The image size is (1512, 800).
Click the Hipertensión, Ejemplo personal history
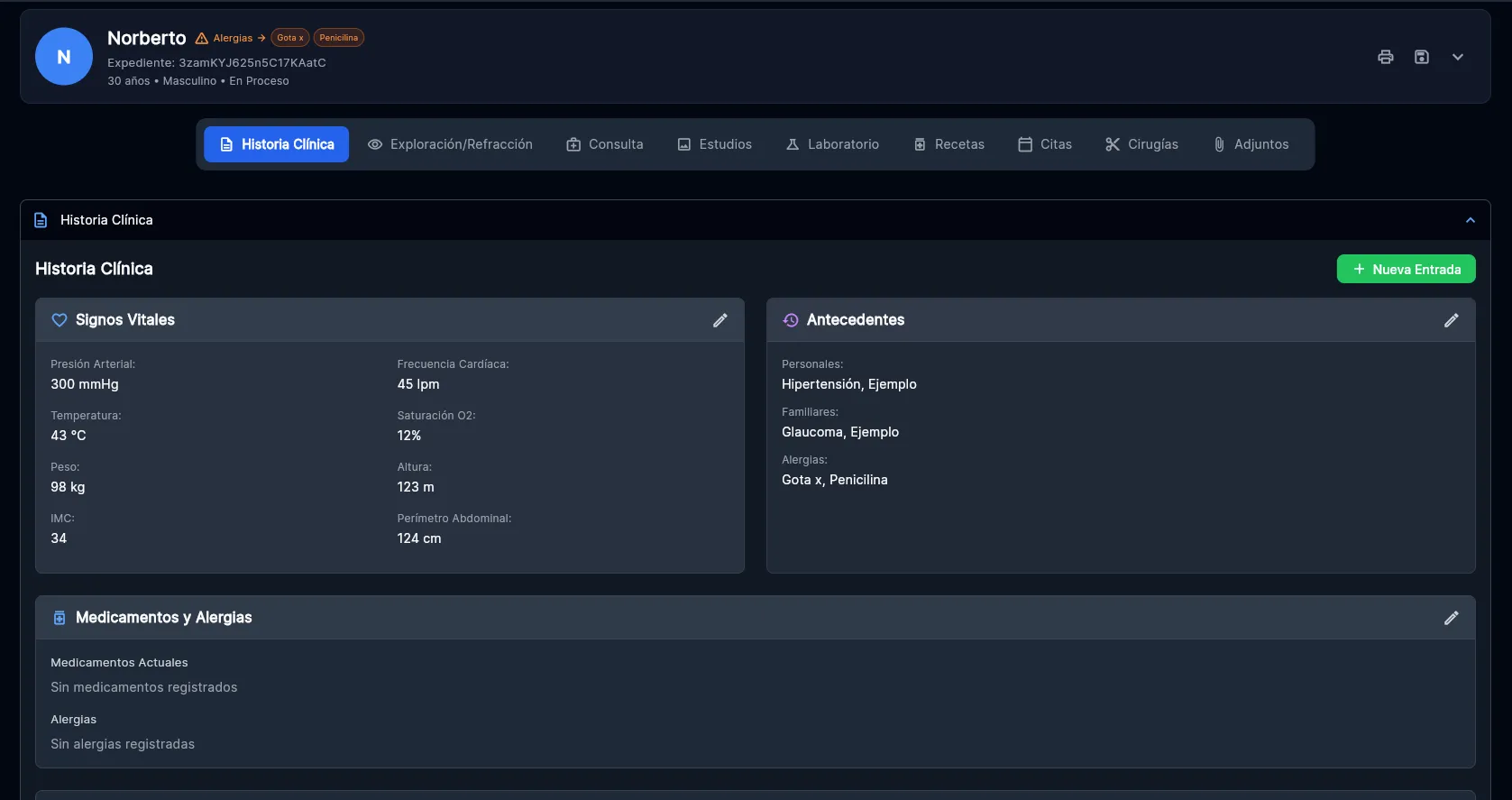pyautogui.click(x=849, y=384)
